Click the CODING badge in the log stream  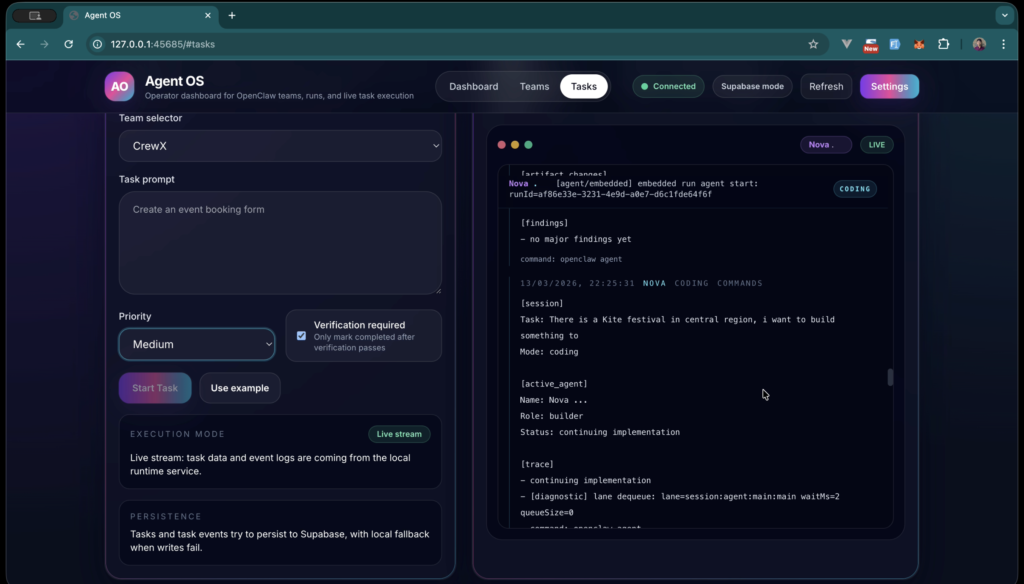point(854,189)
